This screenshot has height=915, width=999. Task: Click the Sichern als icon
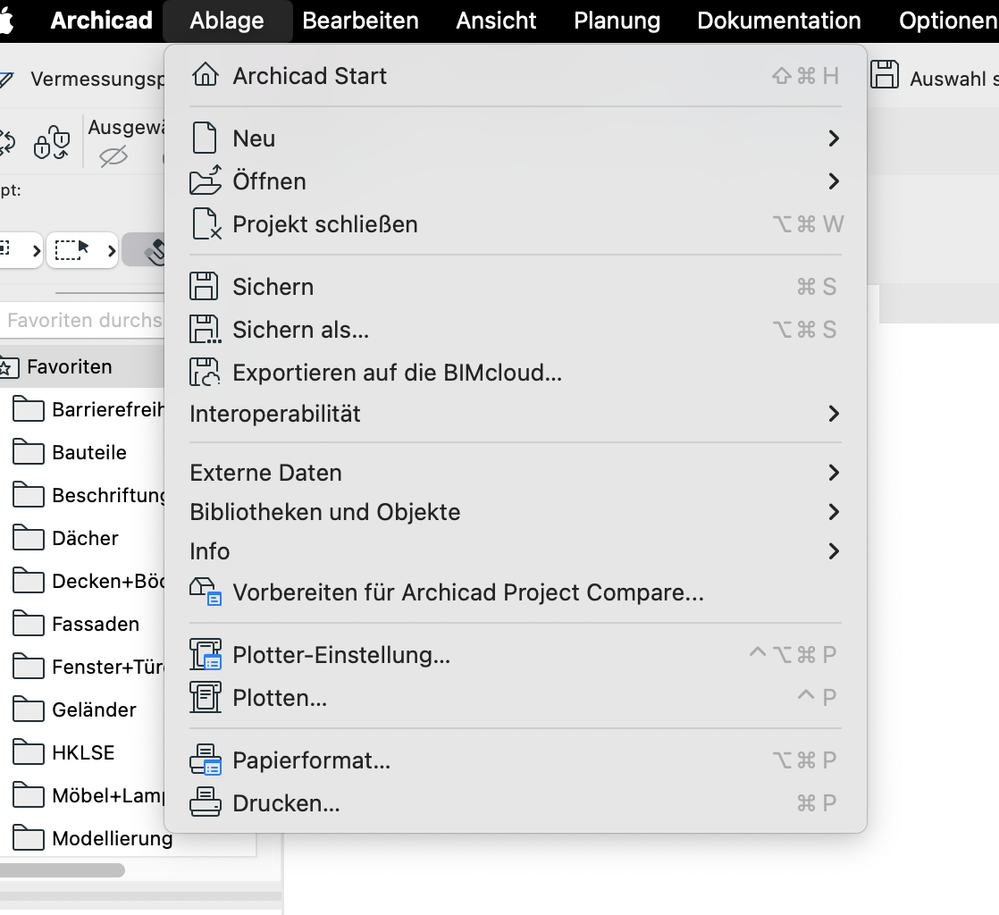(x=205, y=330)
